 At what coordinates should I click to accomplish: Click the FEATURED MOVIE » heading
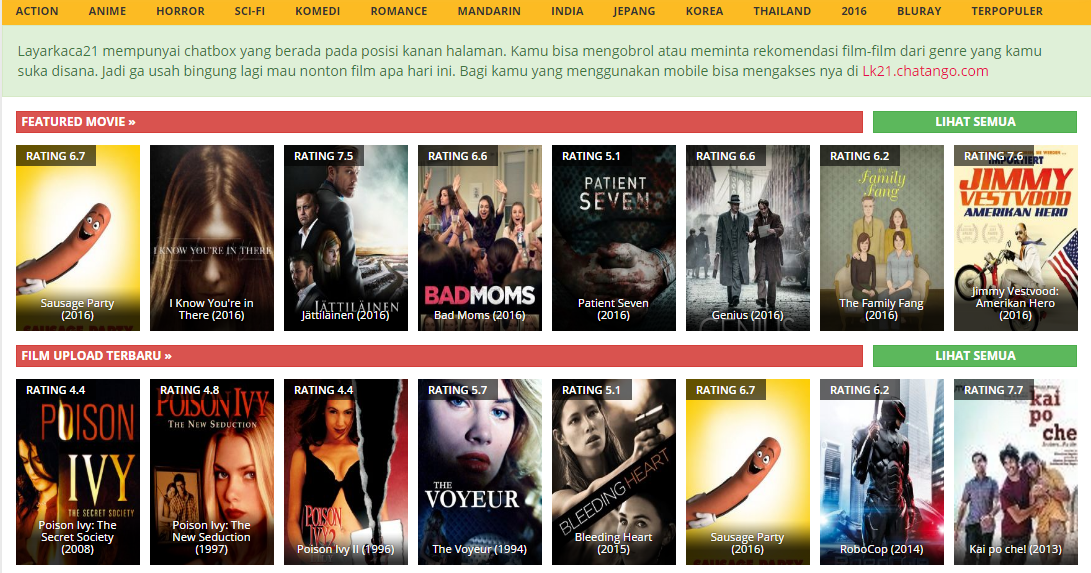coord(78,122)
